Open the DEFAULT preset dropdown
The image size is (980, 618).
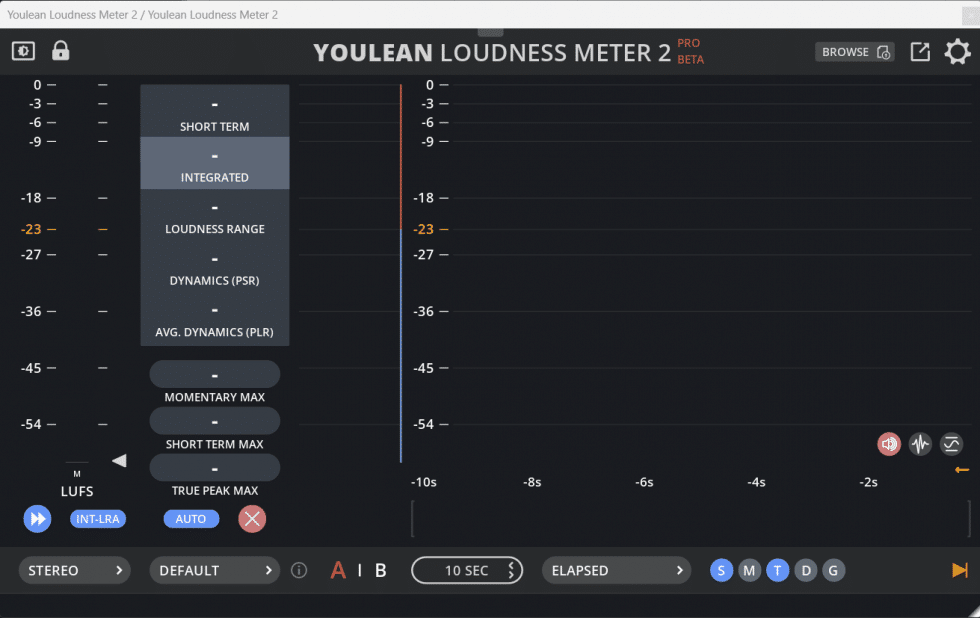(214, 571)
